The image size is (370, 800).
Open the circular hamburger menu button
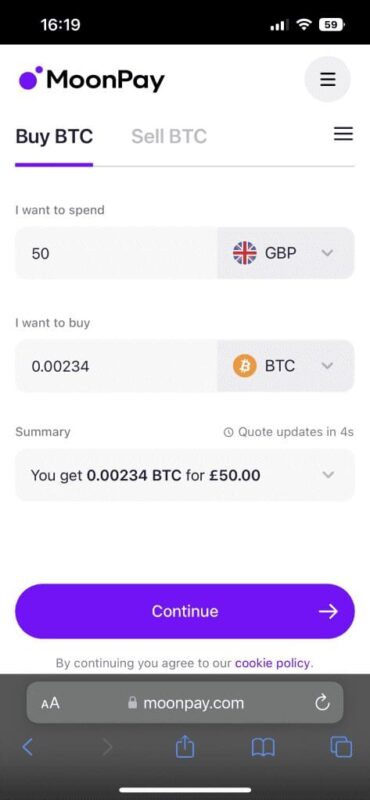327,80
